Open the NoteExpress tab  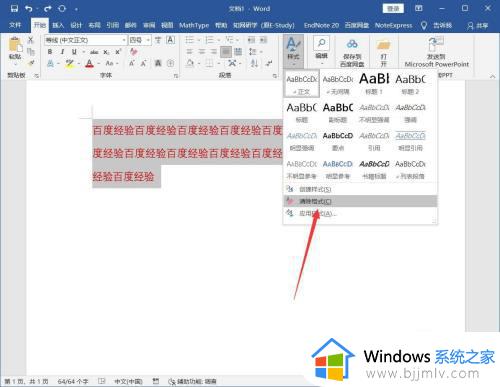tap(393, 25)
